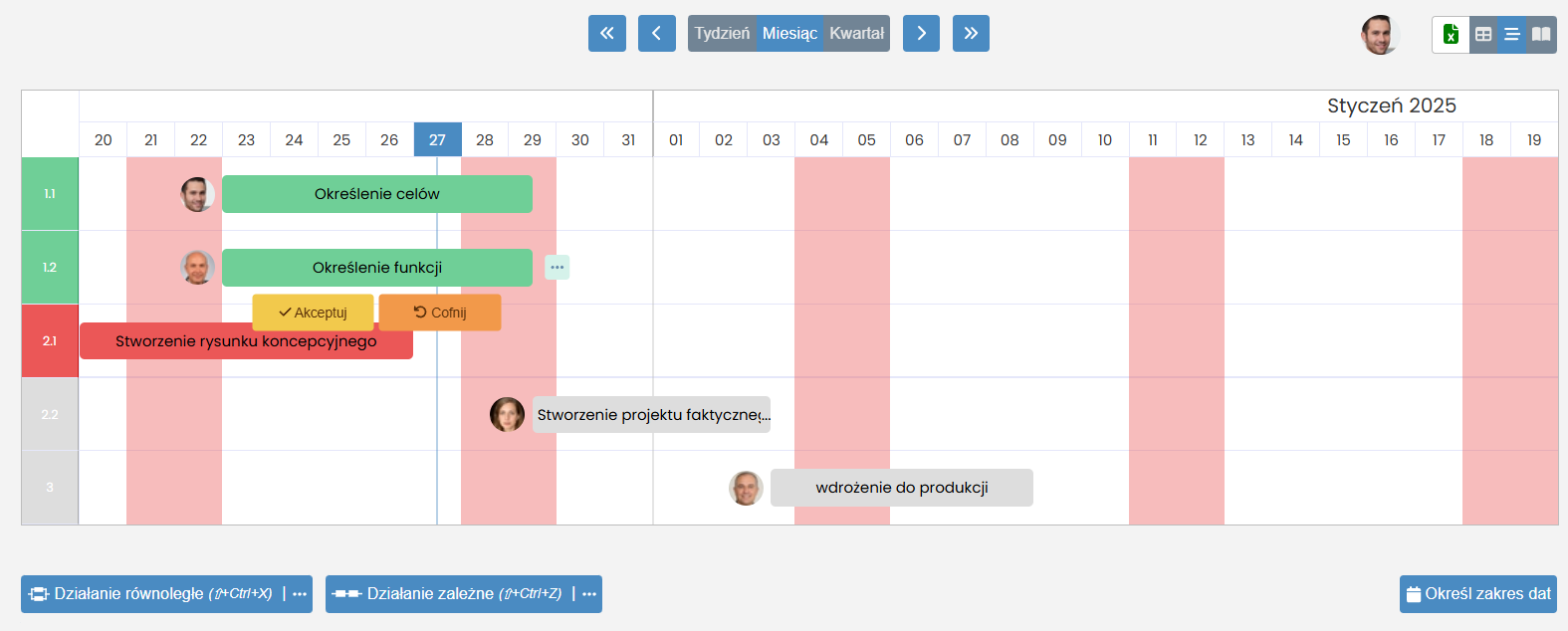Viewport: 1568px width, 631px height.
Task: Click the Cofnij button
Action: [440, 313]
